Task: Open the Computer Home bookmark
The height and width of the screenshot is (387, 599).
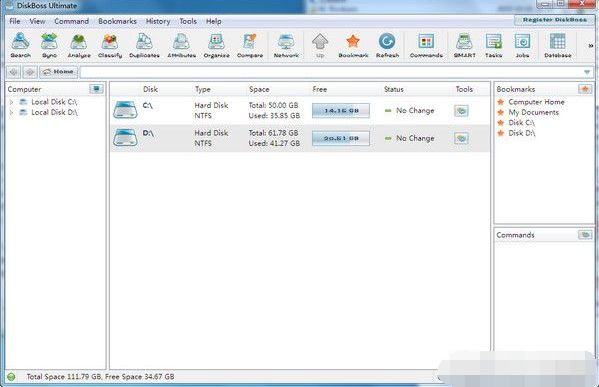Action: click(536, 102)
